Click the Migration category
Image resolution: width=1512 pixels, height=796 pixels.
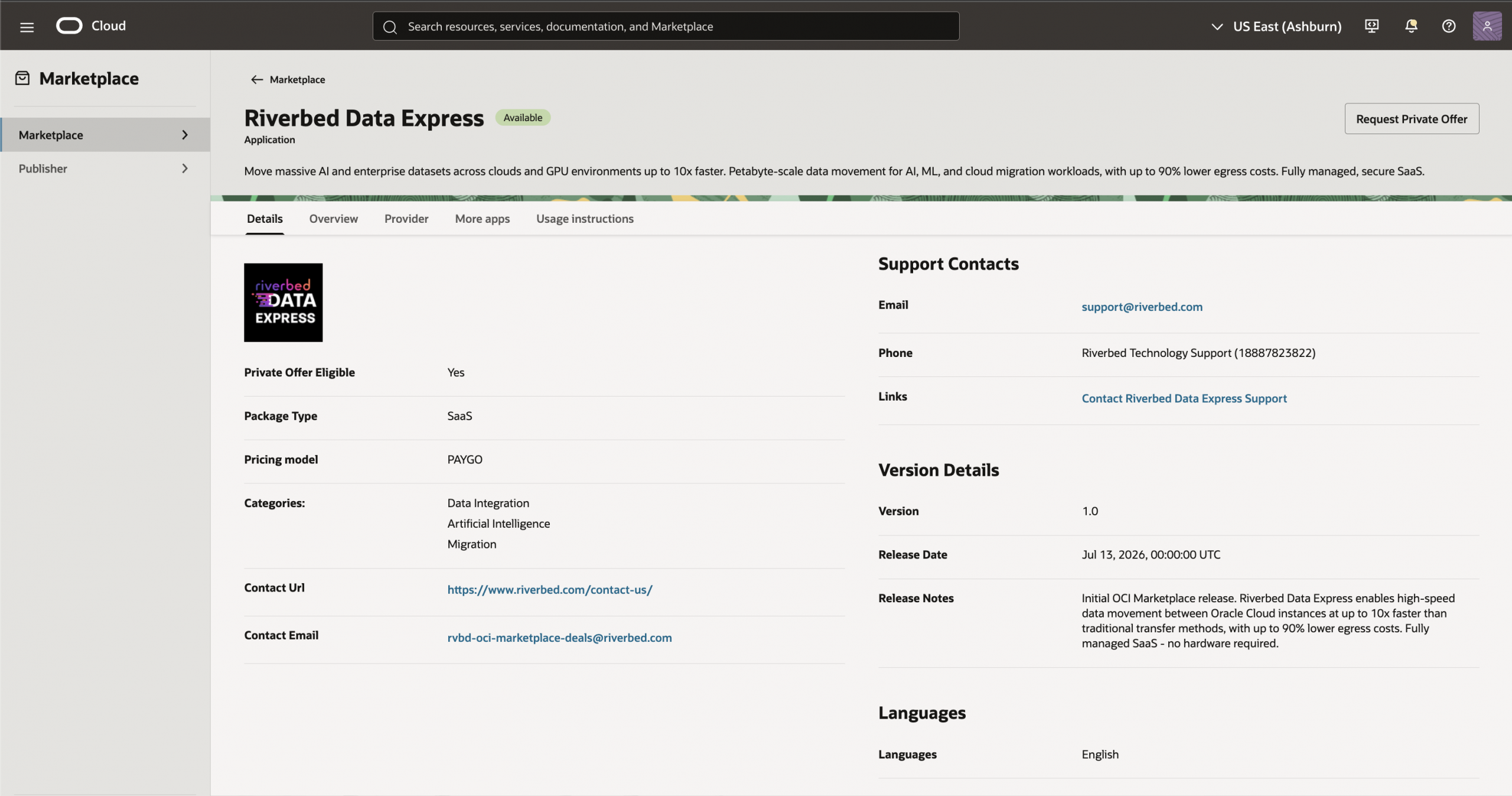(472, 544)
